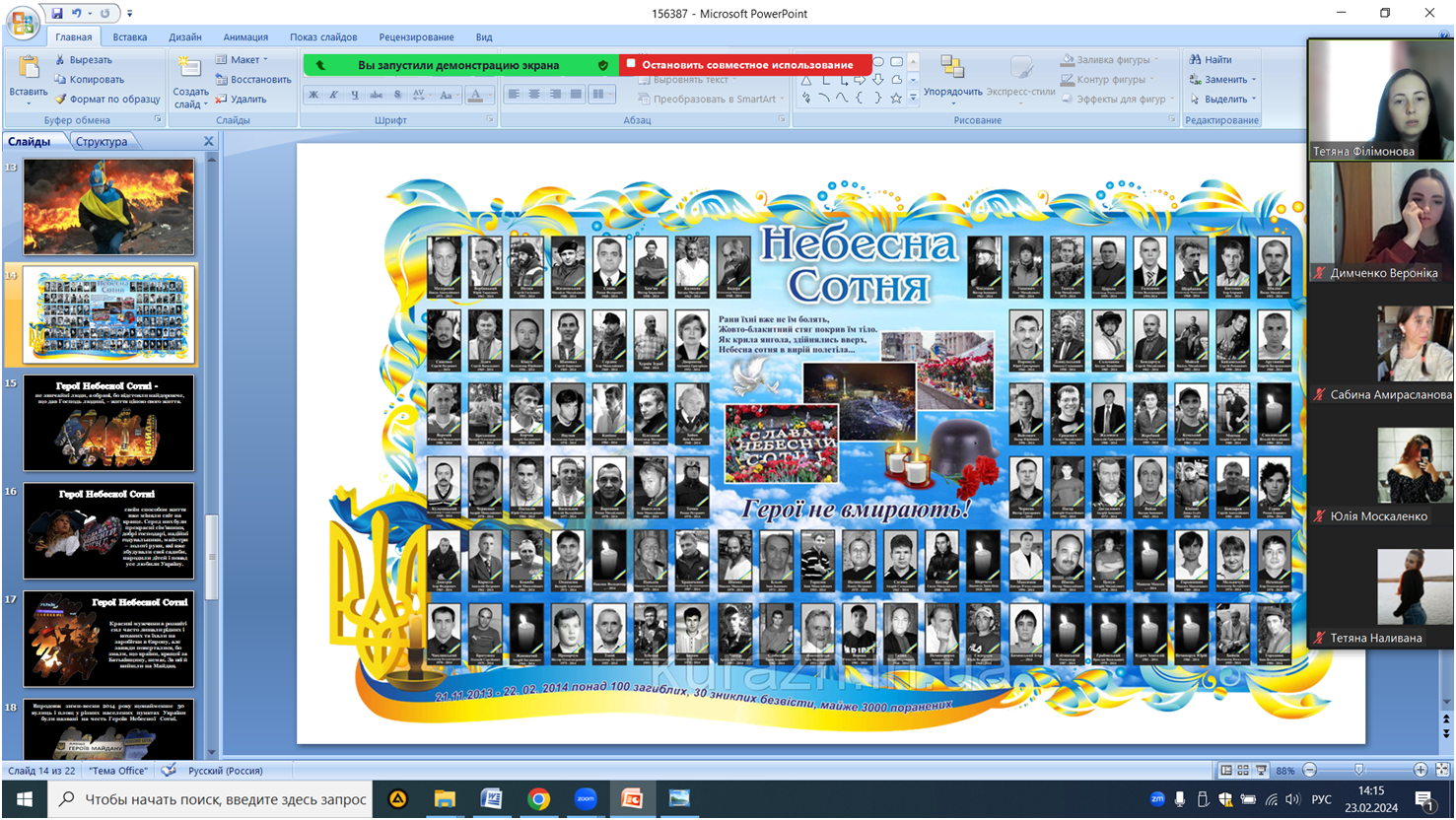Adjust the zoom slider in status bar

click(1359, 771)
